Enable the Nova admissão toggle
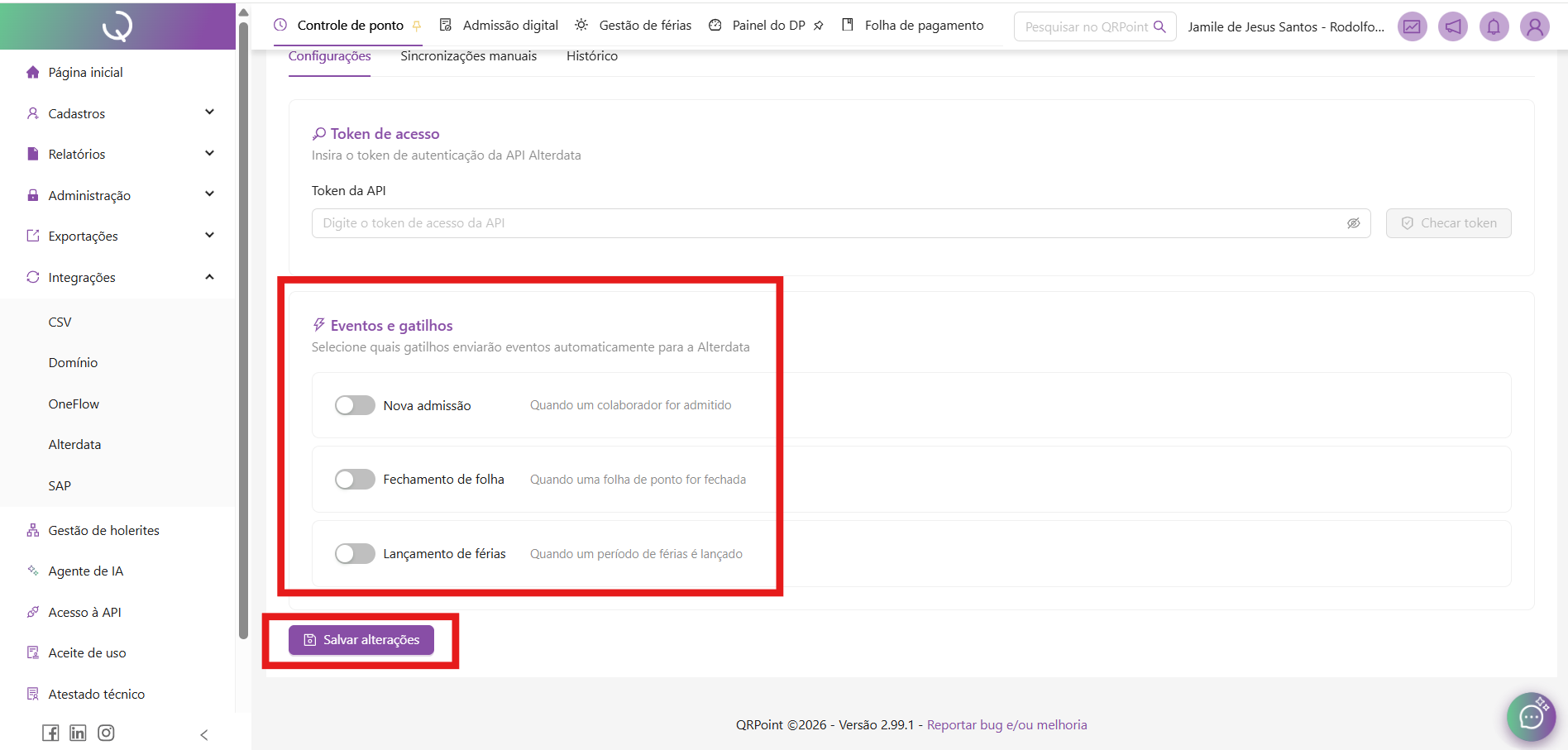Image resolution: width=1568 pixels, height=750 pixels. (355, 405)
